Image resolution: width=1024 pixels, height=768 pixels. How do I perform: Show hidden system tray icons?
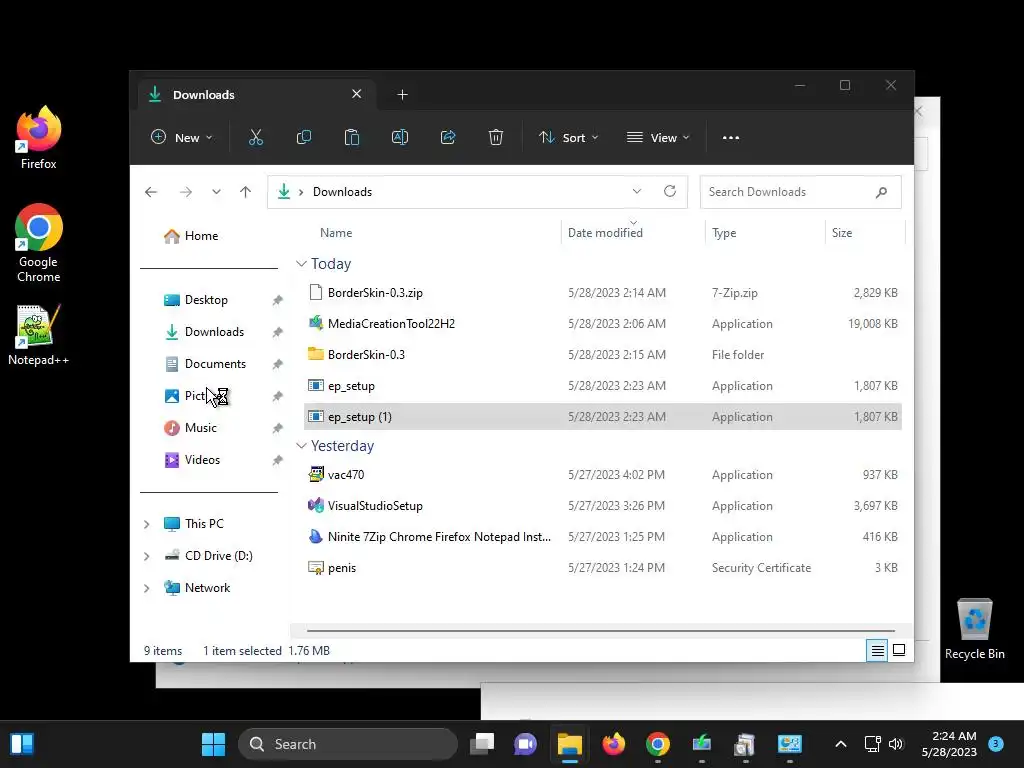tap(840, 744)
